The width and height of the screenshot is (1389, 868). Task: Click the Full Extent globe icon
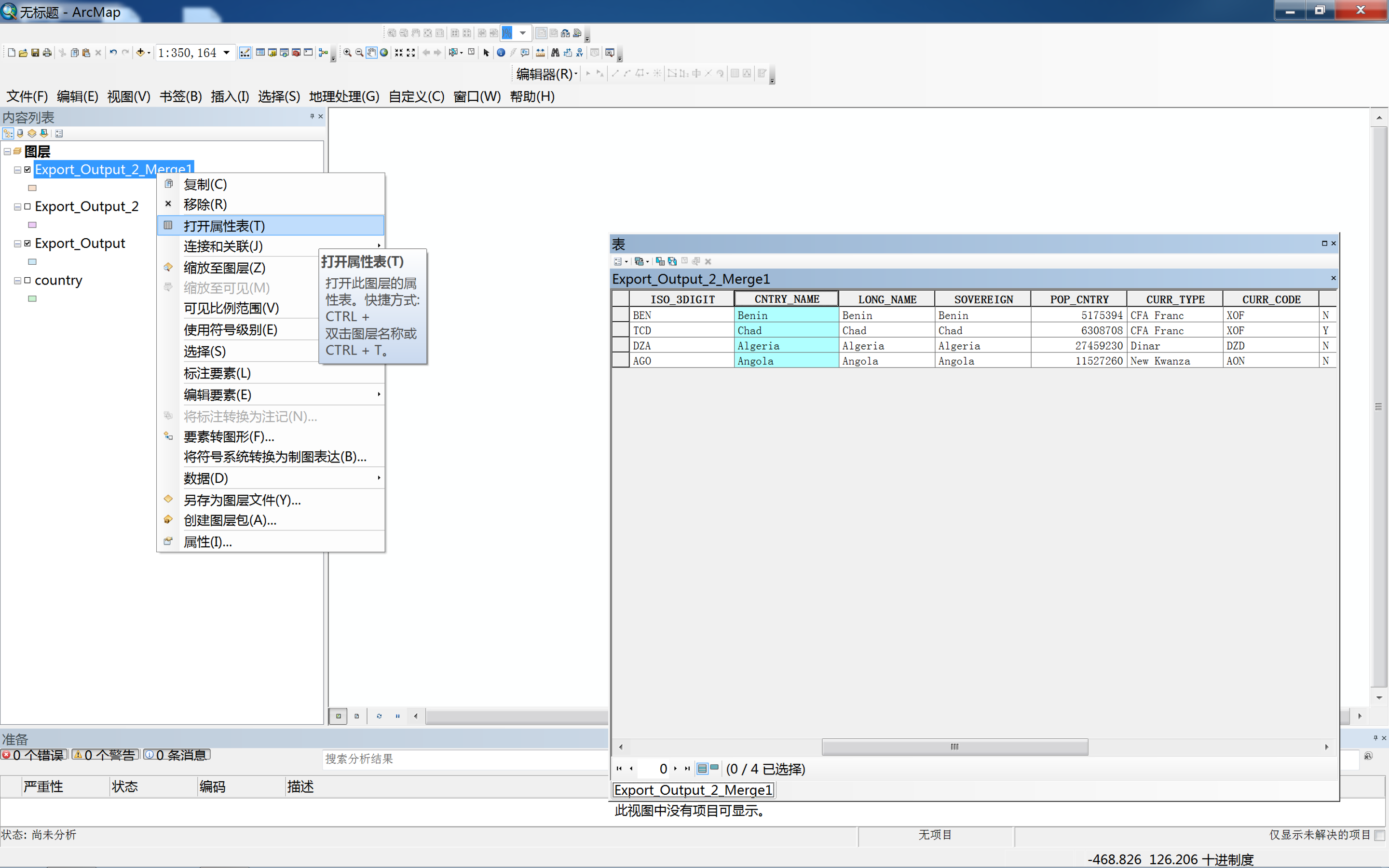[x=384, y=53]
